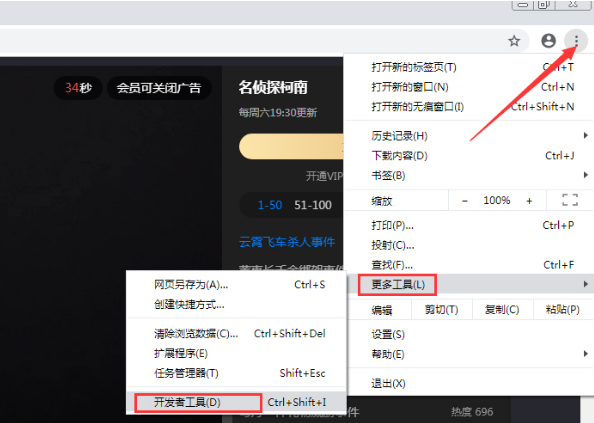
Task: Click the fullscreen icon in zoom row
Action: 570,200
